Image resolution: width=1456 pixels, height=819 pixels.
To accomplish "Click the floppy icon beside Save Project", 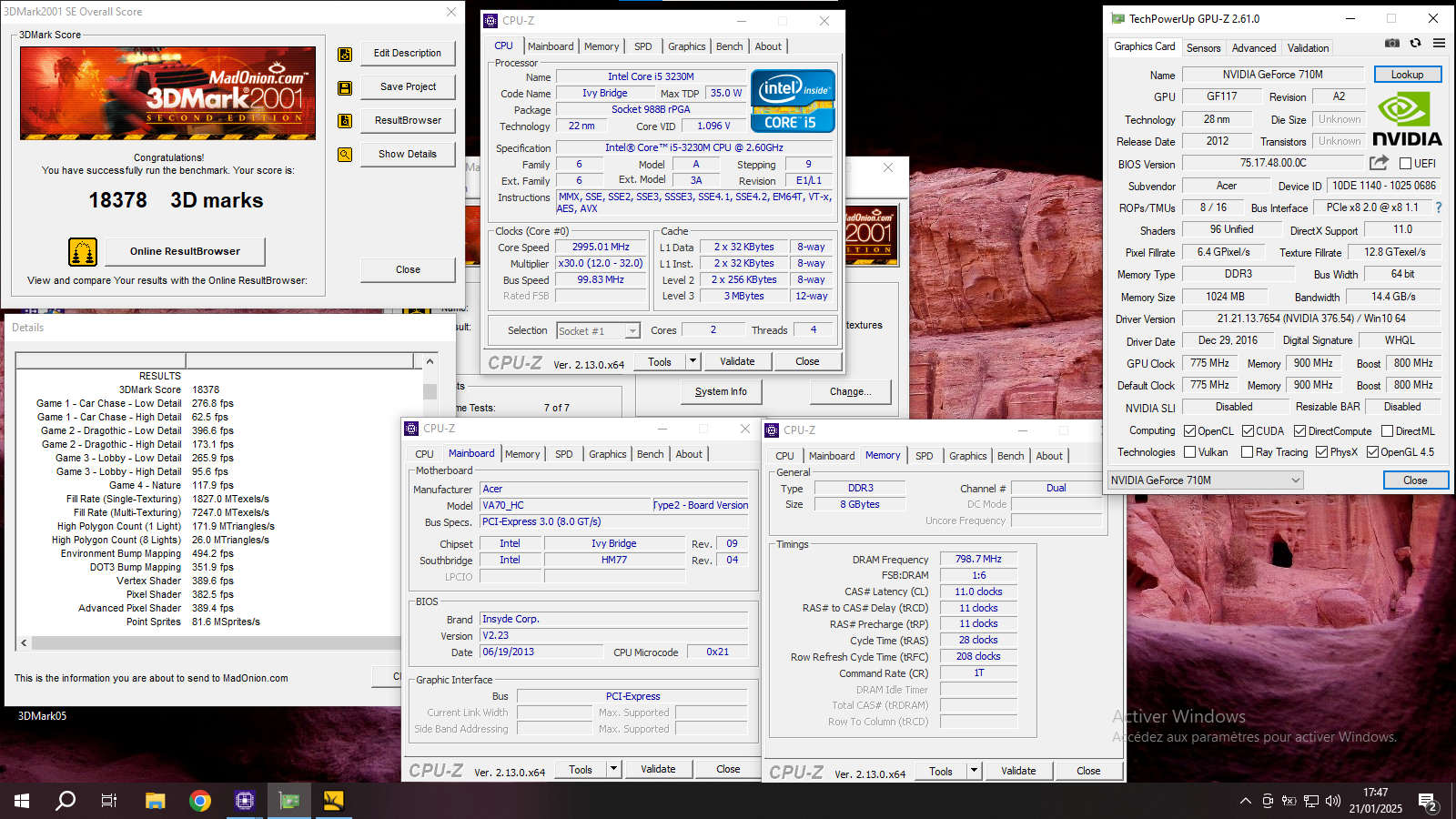I will click(x=345, y=88).
